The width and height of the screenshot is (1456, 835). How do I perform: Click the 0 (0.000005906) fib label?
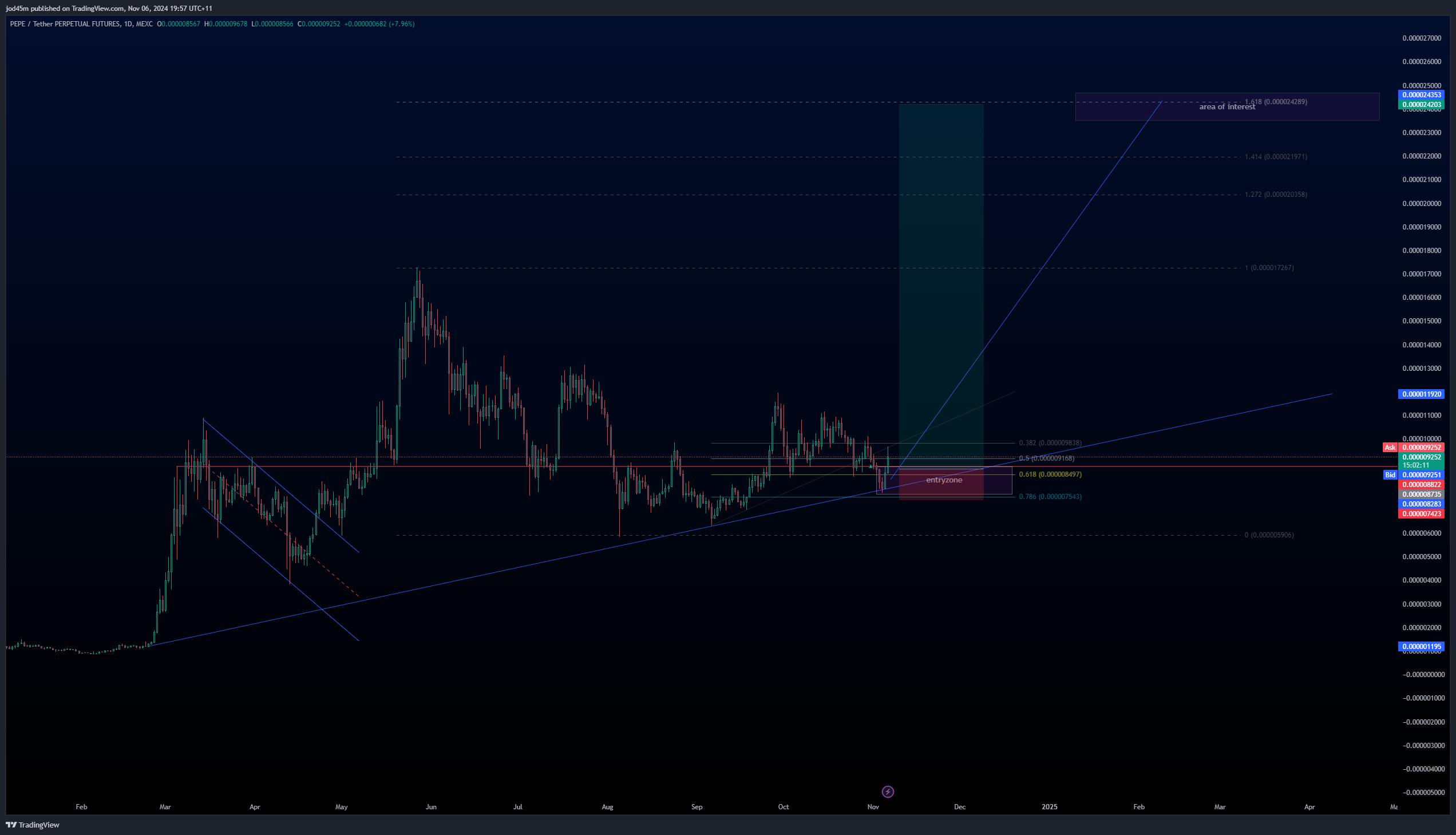coord(1269,535)
